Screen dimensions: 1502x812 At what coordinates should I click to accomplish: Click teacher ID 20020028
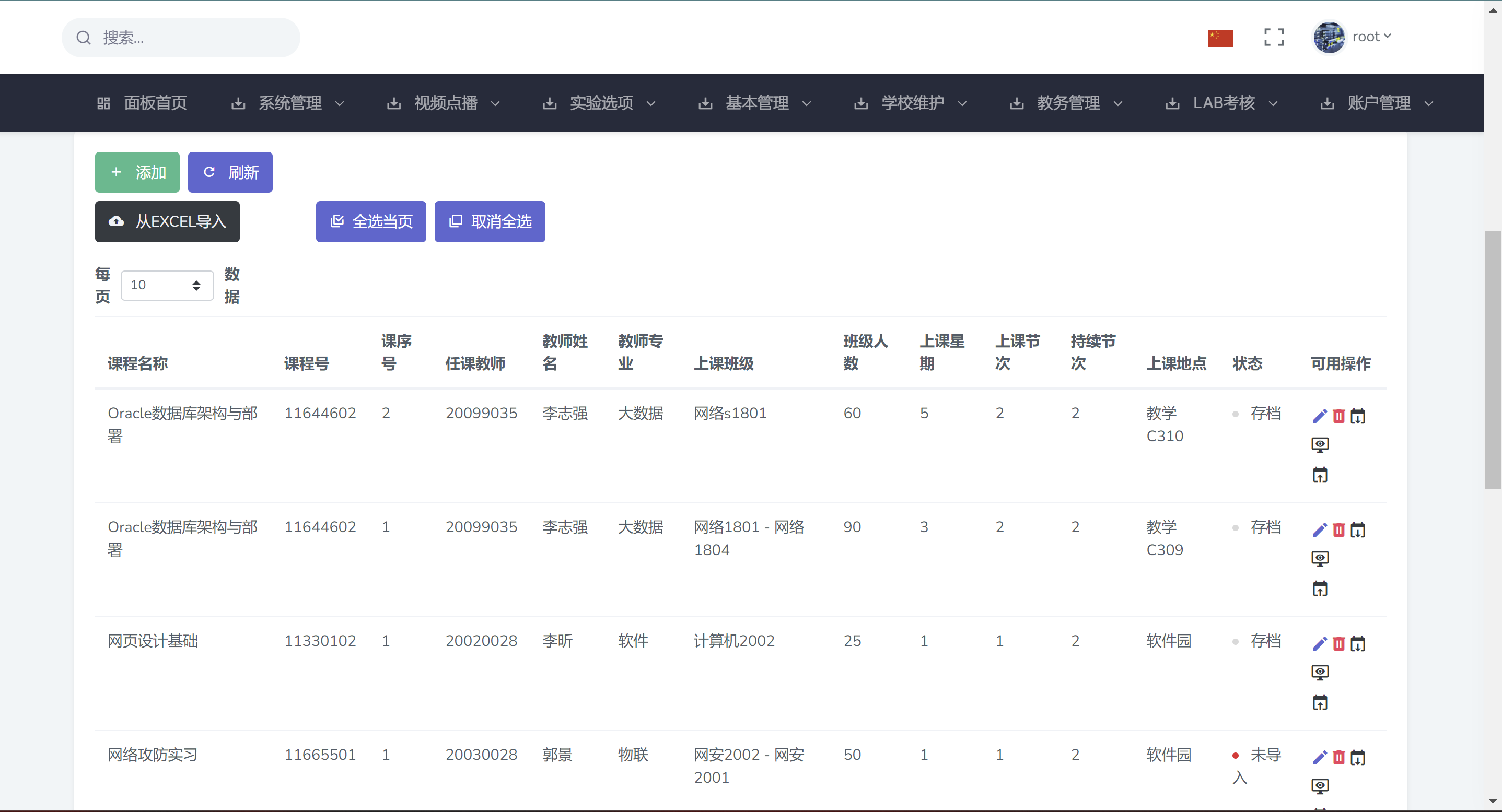click(482, 641)
